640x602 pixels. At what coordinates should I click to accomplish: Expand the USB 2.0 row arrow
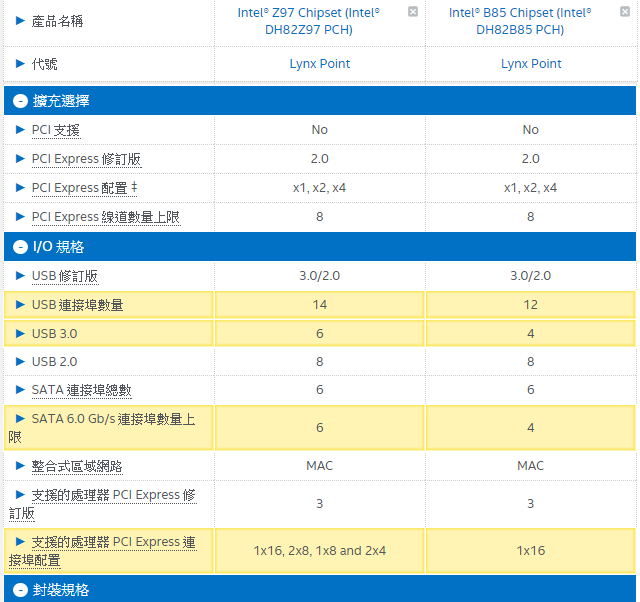coord(20,361)
